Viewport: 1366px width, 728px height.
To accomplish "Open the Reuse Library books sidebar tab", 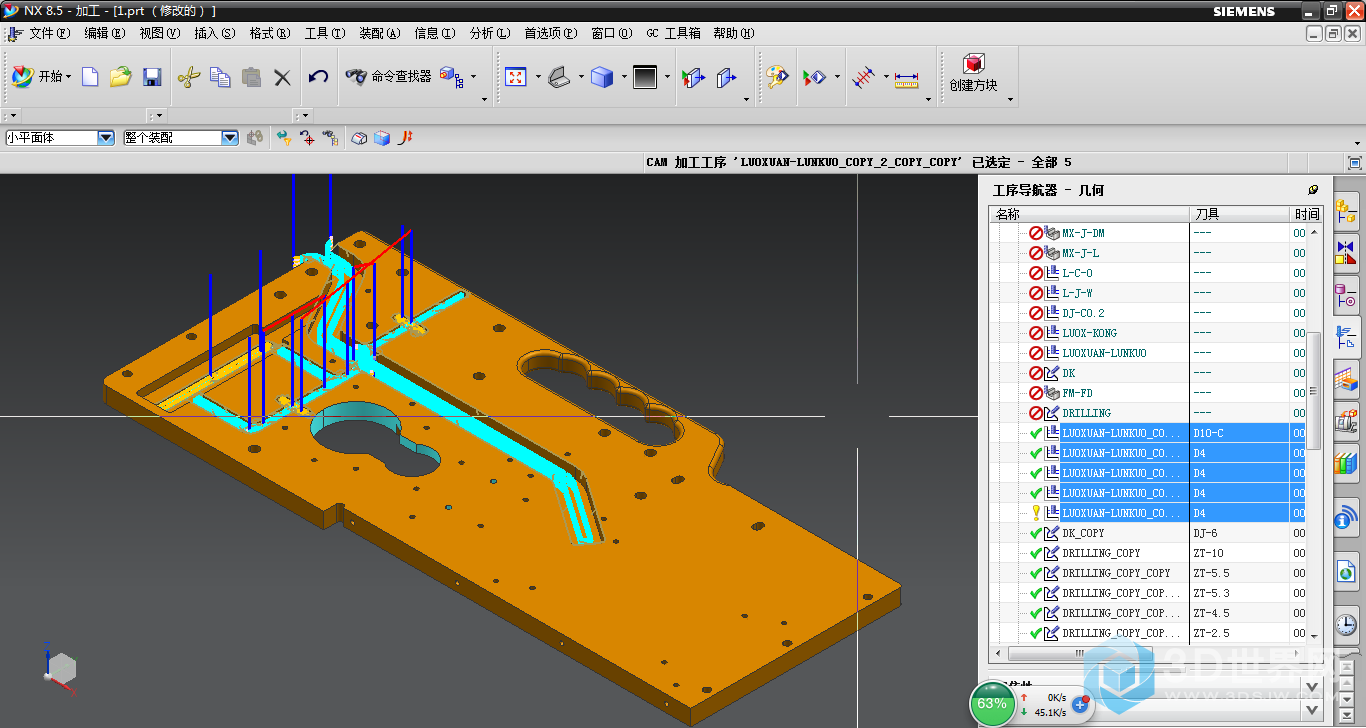I will 1346,464.
